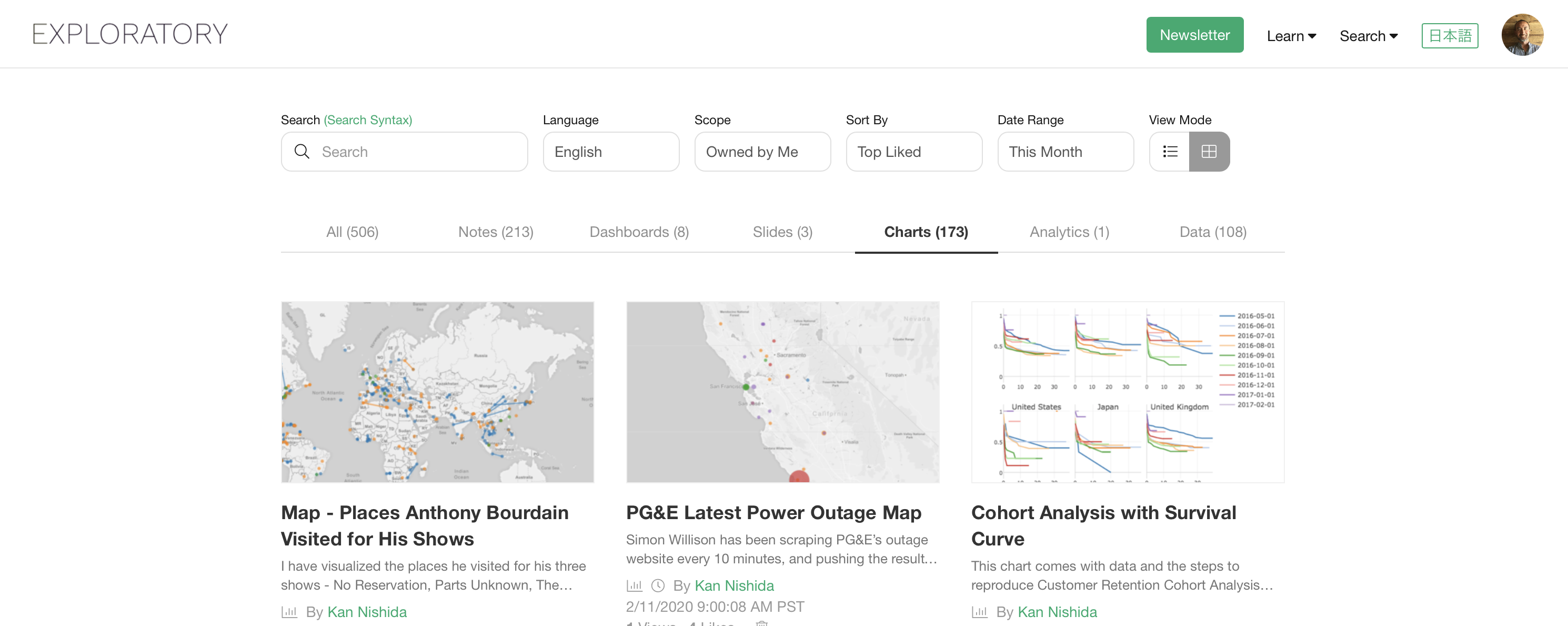Open the user profile avatar
This screenshot has width=1568, height=626.
1522,35
